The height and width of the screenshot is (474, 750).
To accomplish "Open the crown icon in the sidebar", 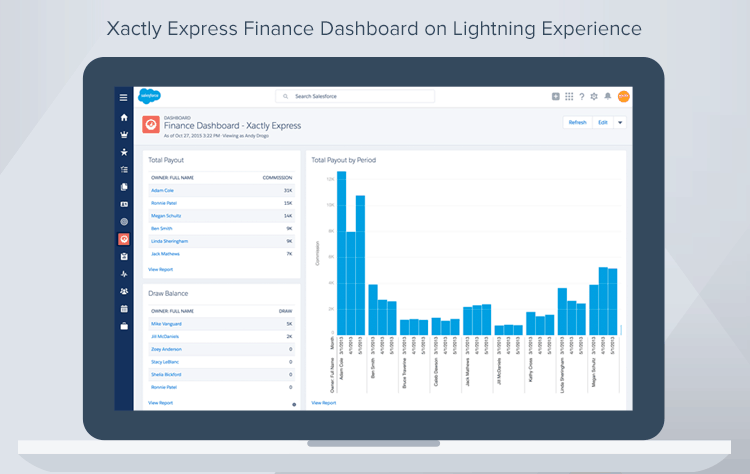I will 124,134.
